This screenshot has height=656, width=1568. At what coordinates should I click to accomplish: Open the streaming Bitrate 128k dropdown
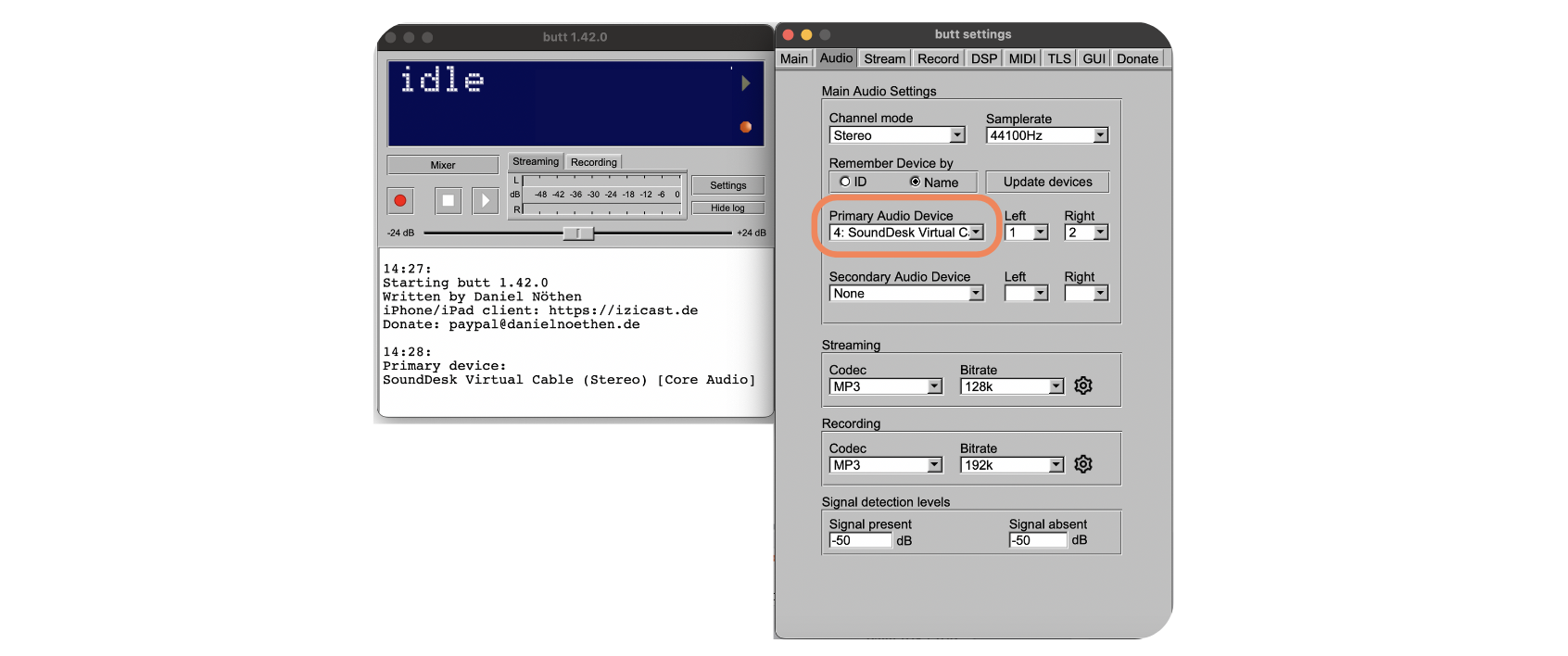pos(1056,386)
